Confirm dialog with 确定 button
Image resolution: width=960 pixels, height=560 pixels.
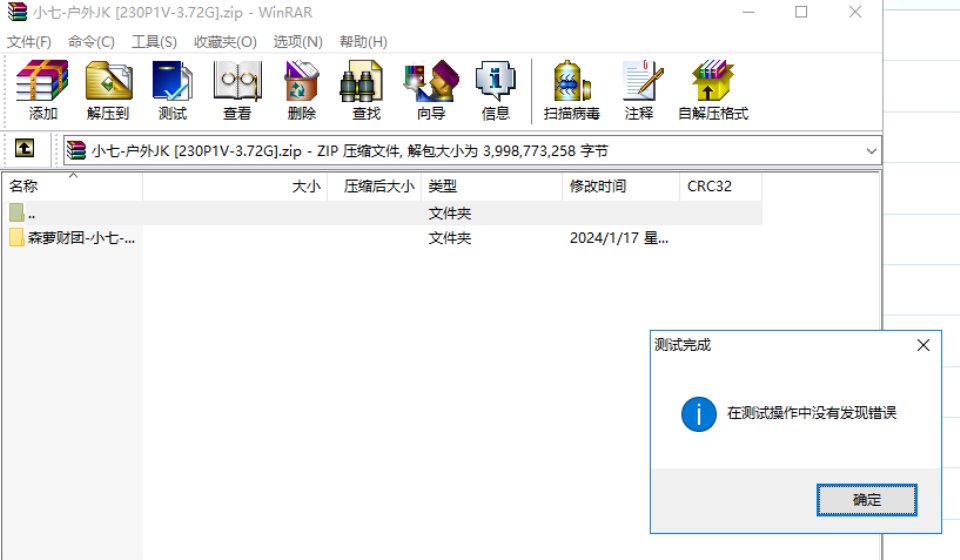click(866, 500)
